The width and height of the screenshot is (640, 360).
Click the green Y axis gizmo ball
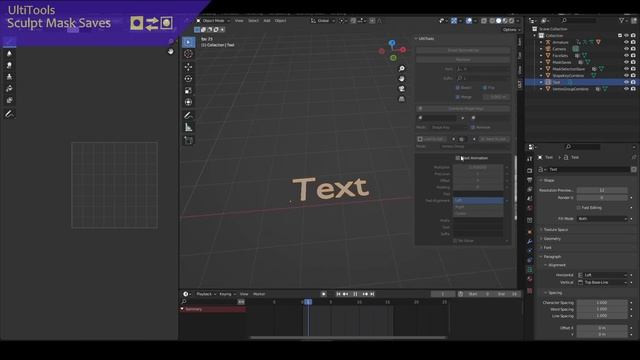coord(393,58)
